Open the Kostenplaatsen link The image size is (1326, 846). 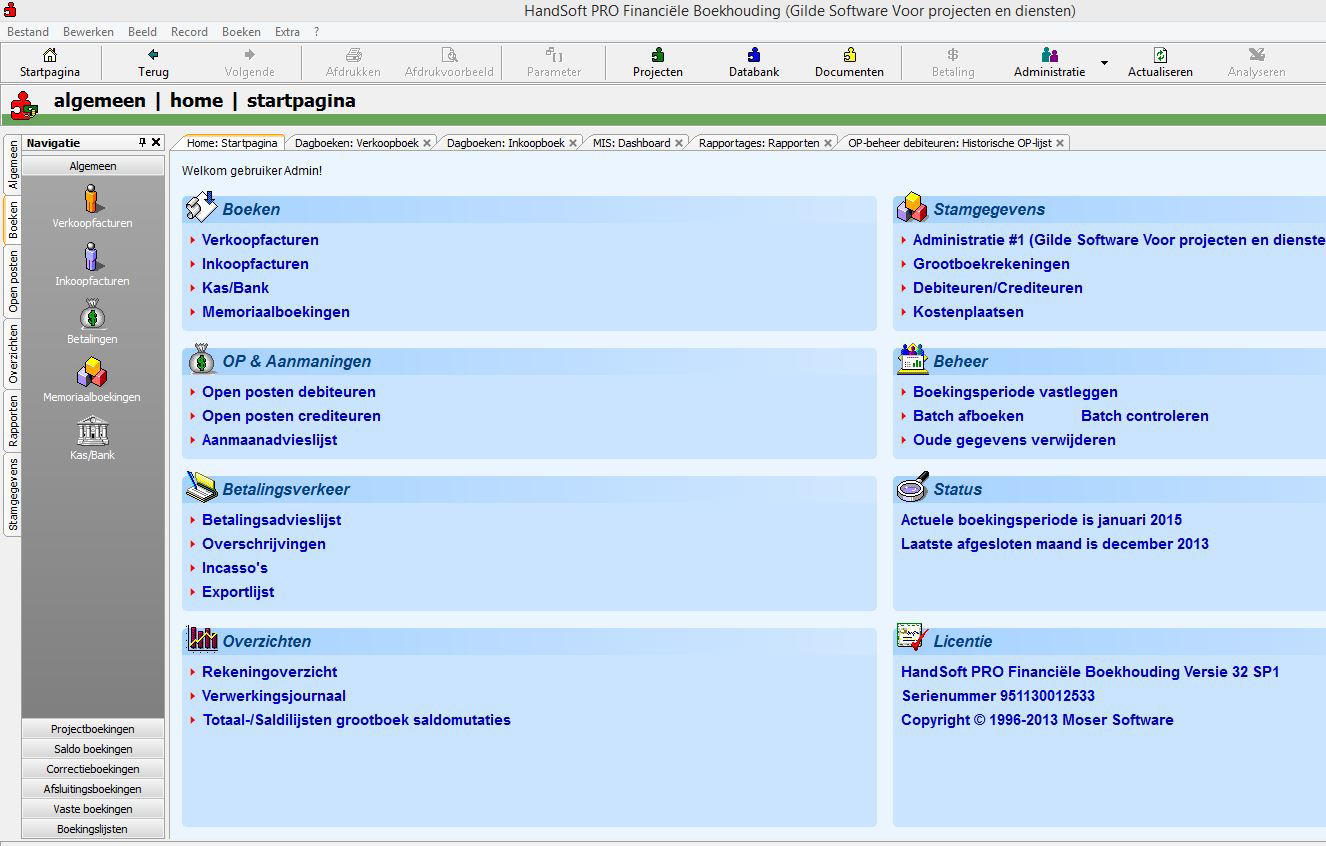click(x=968, y=312)
